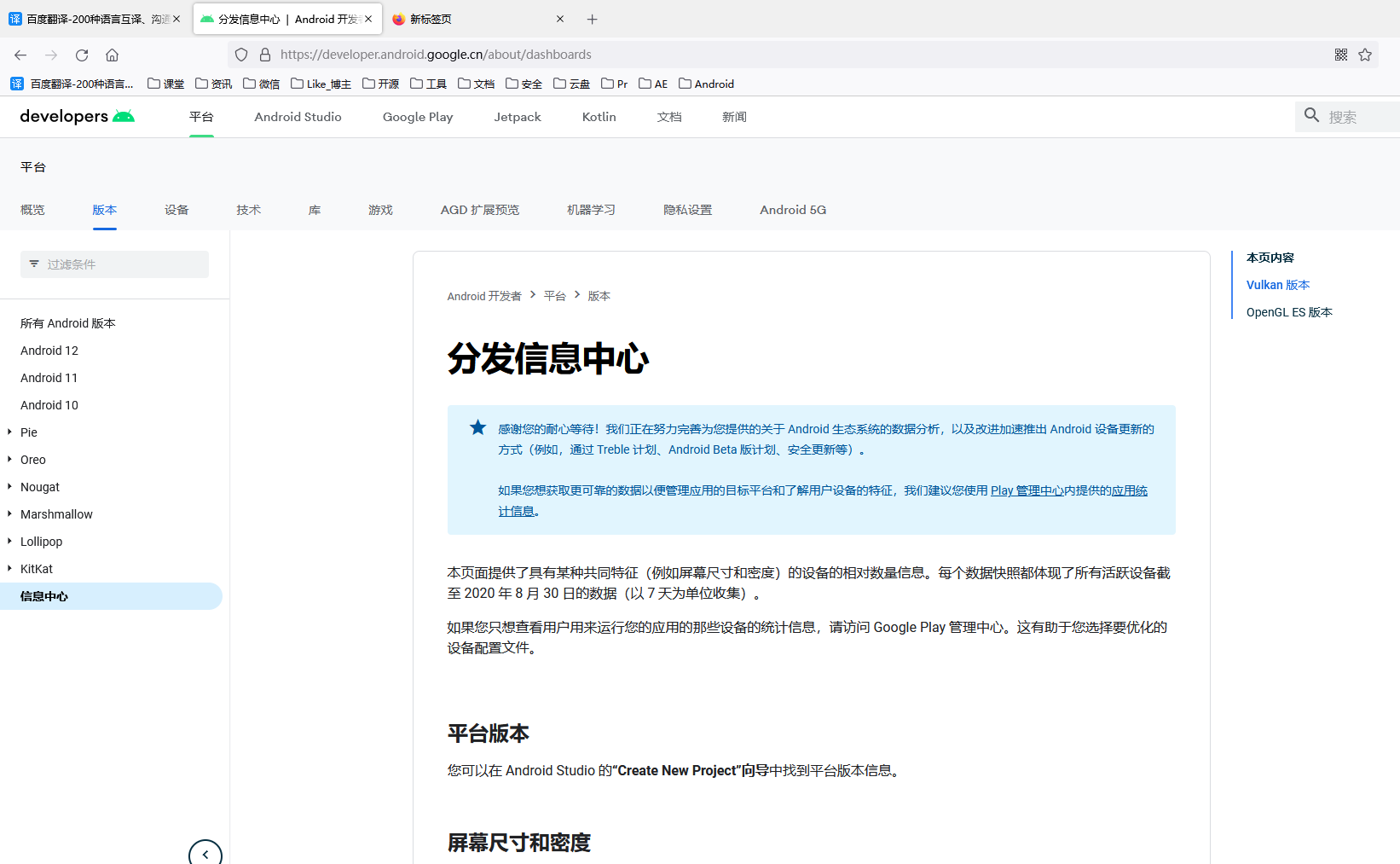Image resolution: width=1400 pixels, height=864 pixels.
Task: Open Android 12 in sidebar
Action: coord(49,351)
